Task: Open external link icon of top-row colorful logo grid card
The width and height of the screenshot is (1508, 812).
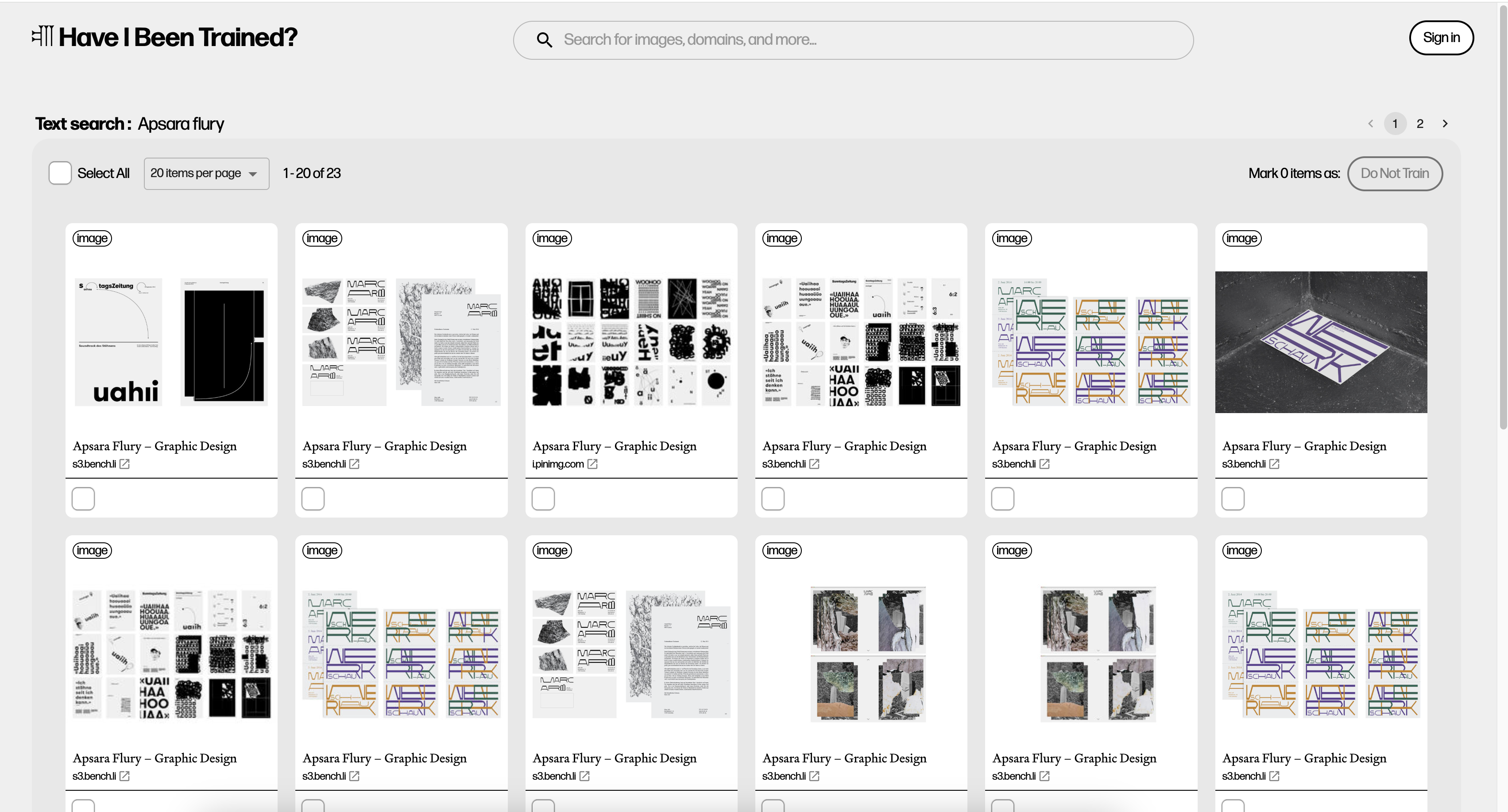Action: click(x=1044, y=464)
